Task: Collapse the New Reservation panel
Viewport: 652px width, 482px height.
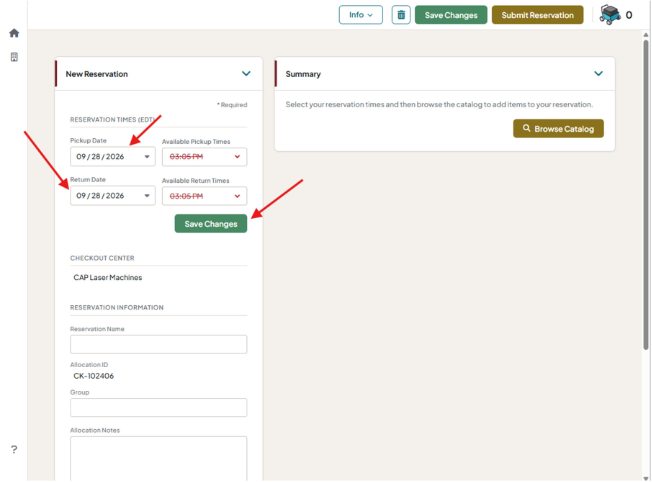Action: pyautogui.click(x=246, y=74)
